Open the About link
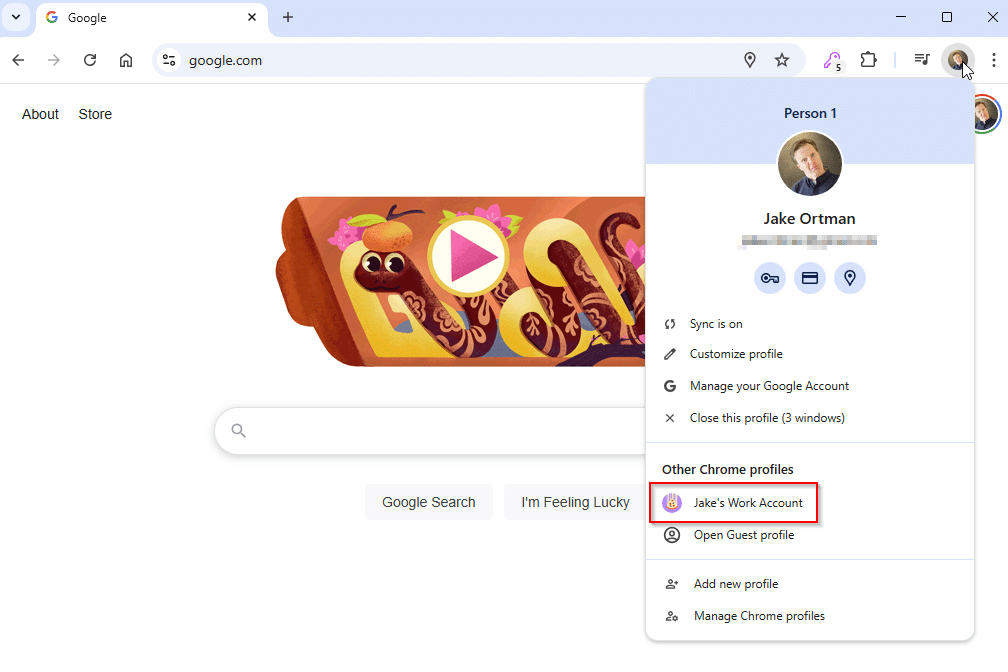Viewport: 1008px width, 672px height. tap(40, 114)
